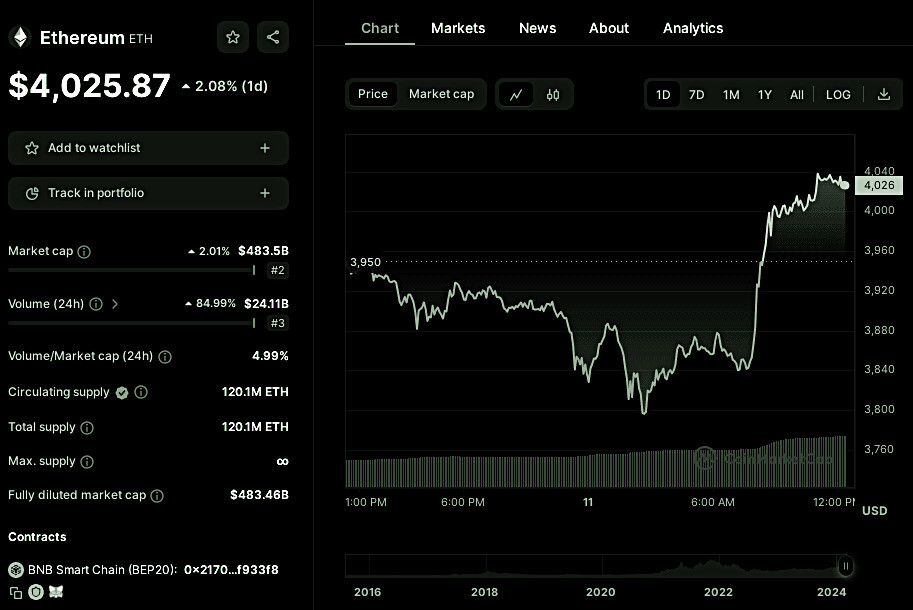
Task: Click the Total supply 120.1M ETH value
Action: (x=255, y=427)
